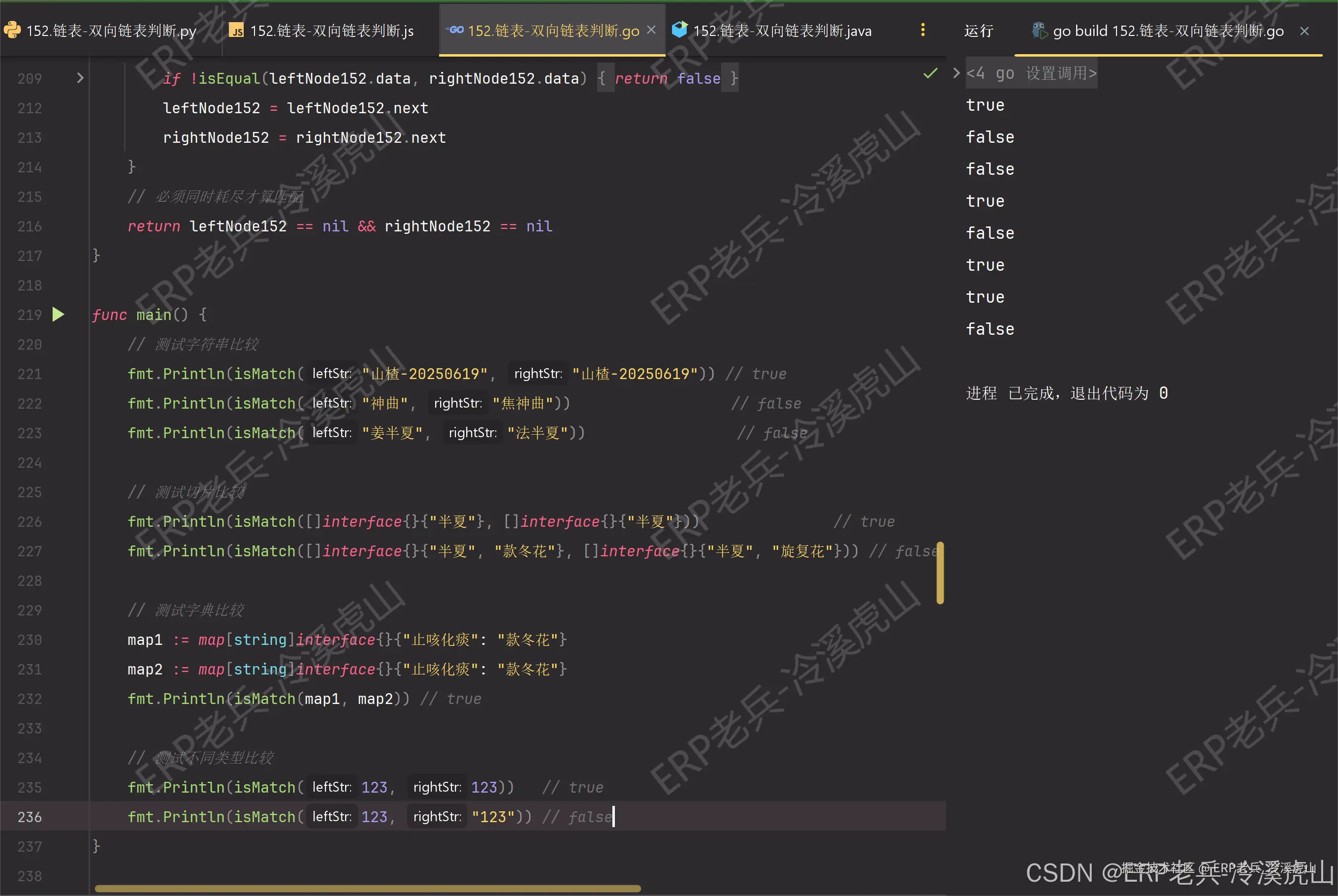Expand the folded go setup call output
Viewport: 1338px width, 896px height.
coord(956,73)
